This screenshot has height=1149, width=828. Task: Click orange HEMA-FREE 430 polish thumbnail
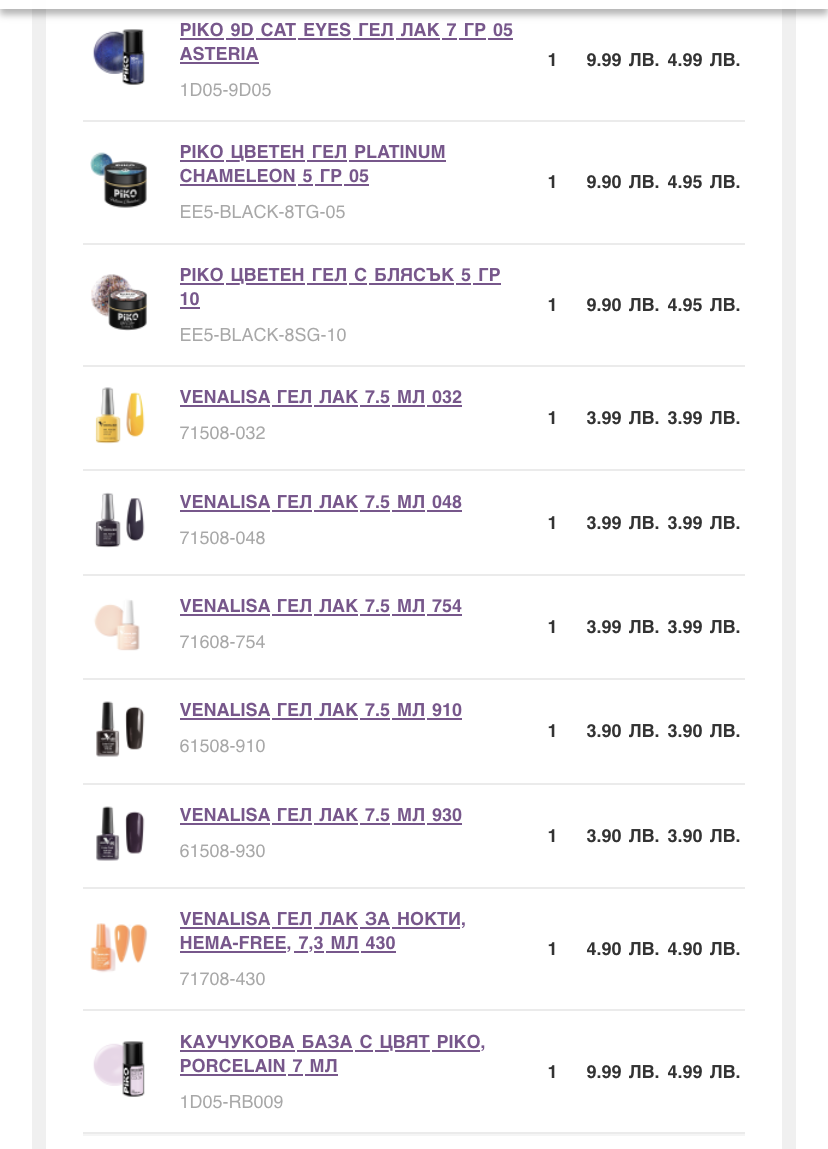119,946
